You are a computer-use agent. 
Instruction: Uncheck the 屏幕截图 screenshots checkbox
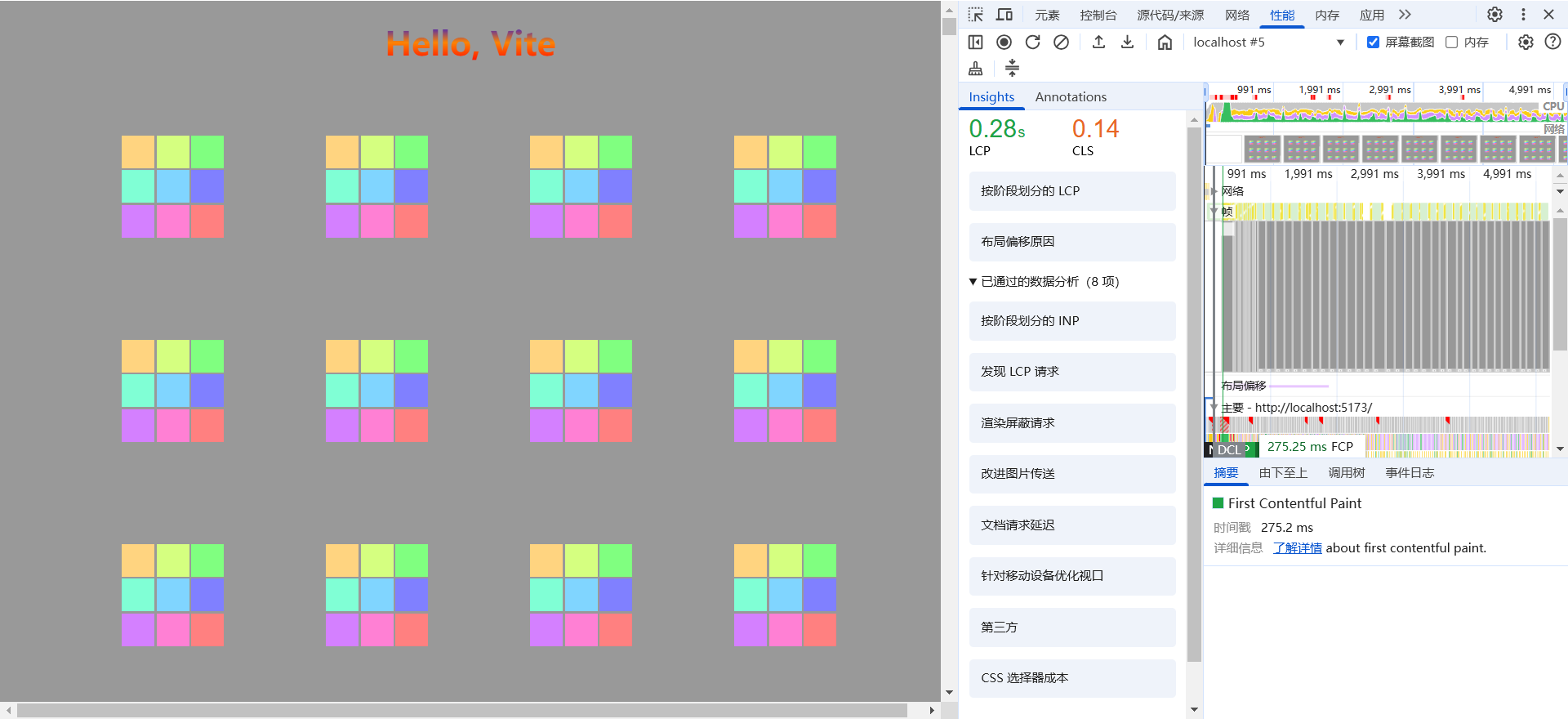tap(1373, 42)
